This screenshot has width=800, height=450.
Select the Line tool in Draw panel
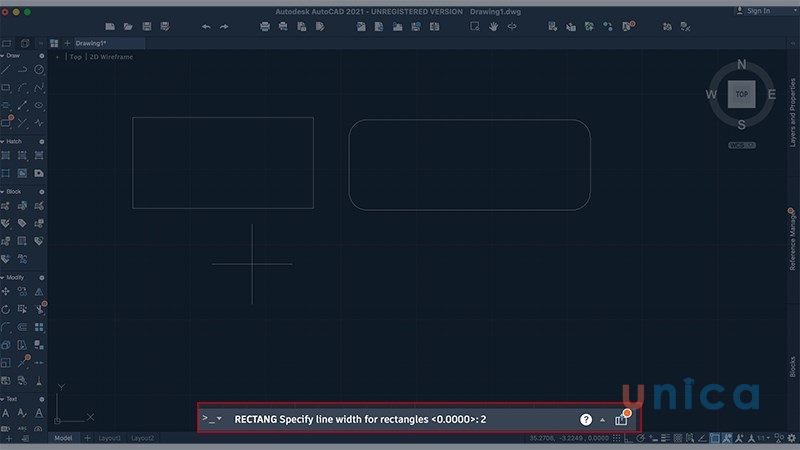pyautogui.click(x=6, y=70)
